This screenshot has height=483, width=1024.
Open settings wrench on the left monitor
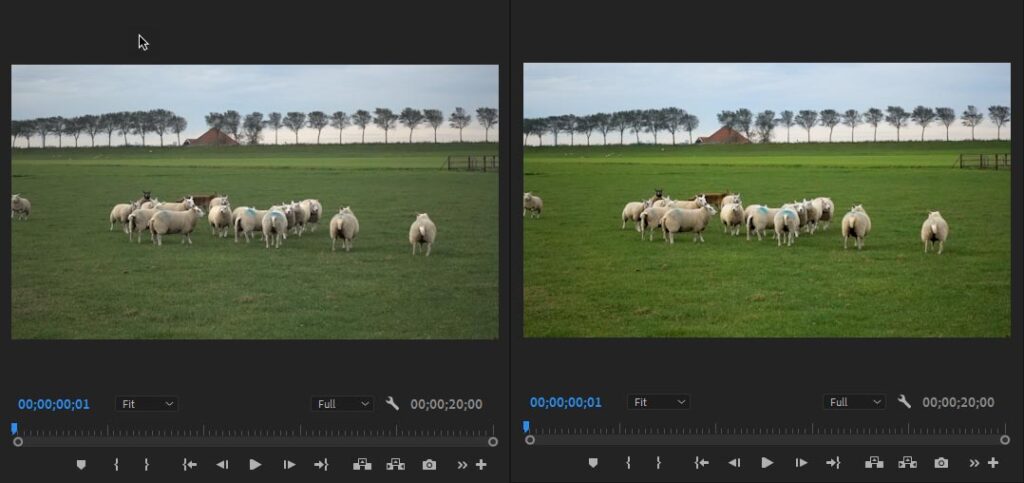[x=392, y=403]
